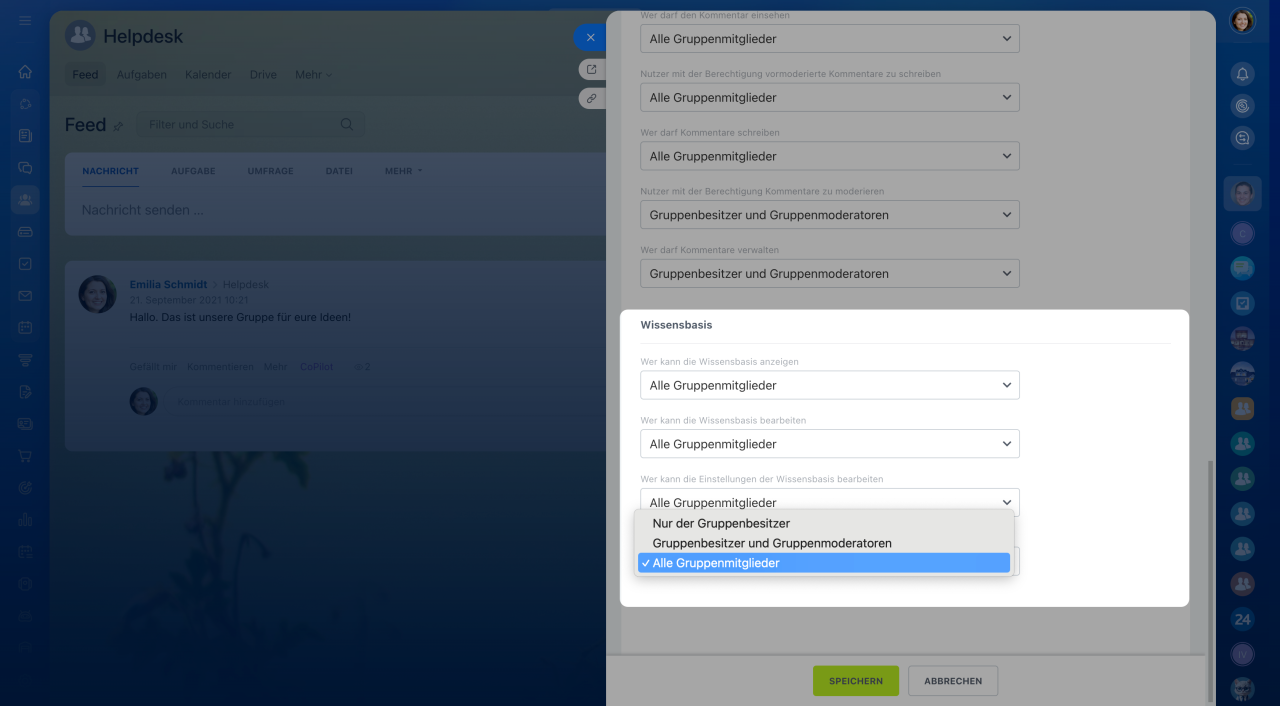Switch to Drive tab
1280x706 pixels.
pos(263,75)
